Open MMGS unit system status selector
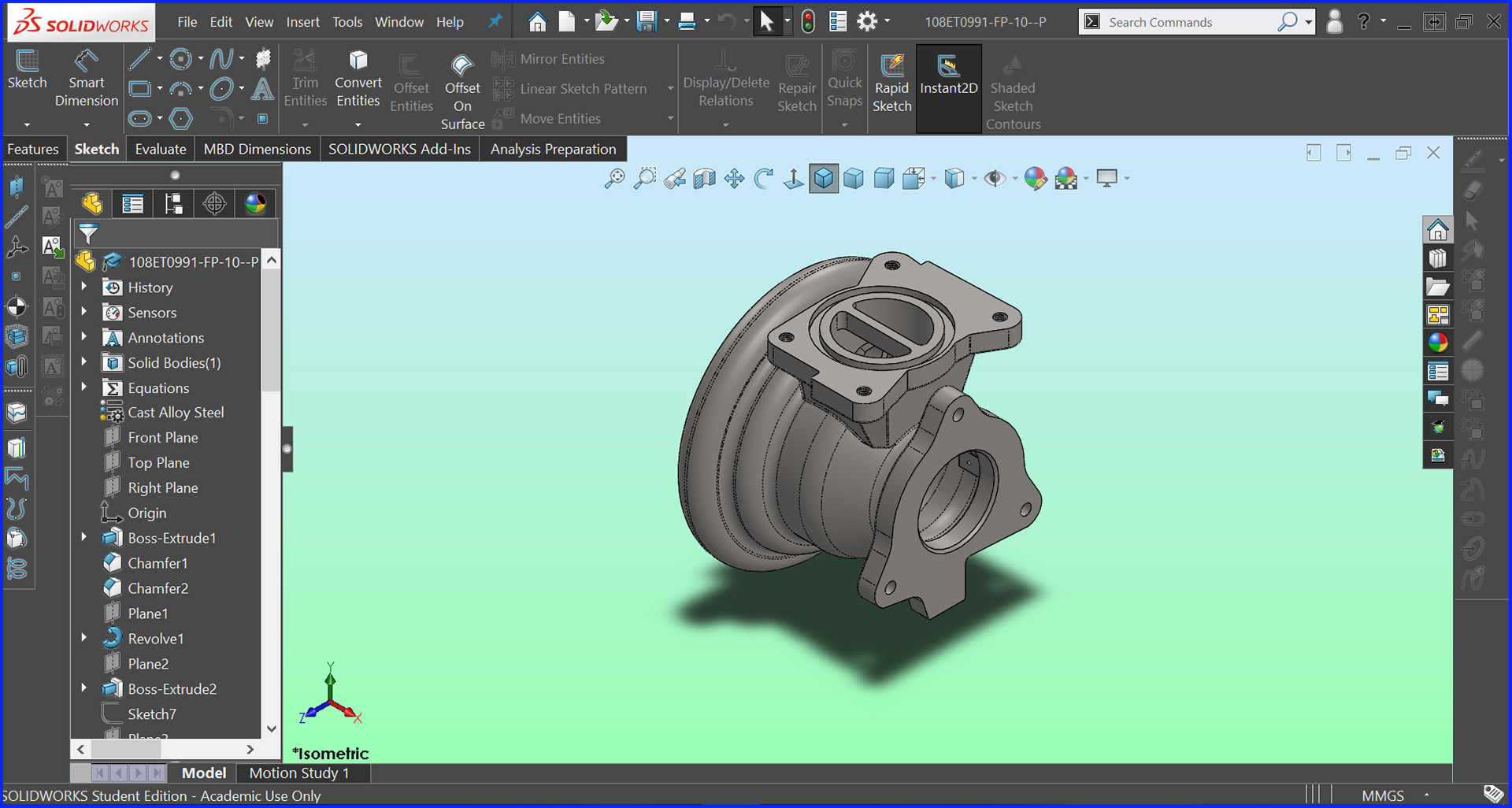Viewport: 1512px width, 808px height. 1383,795
